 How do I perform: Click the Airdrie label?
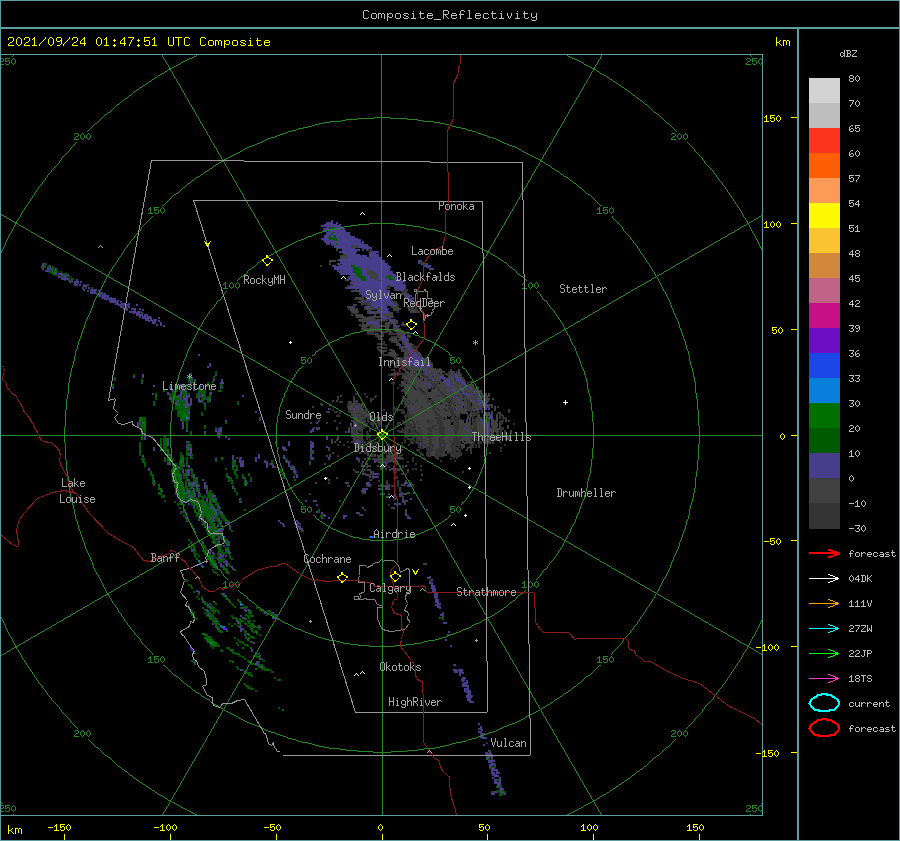pos(394,534)
